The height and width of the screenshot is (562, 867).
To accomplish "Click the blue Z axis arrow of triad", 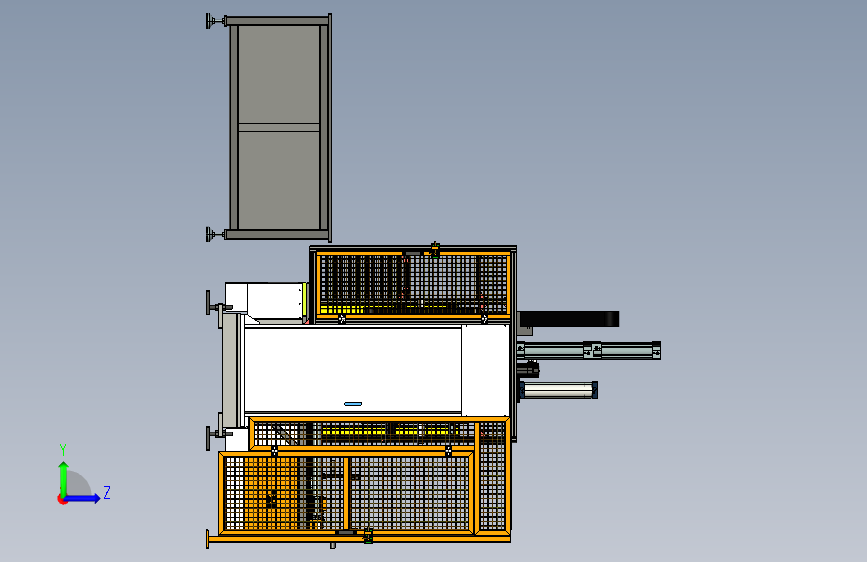I will tap(83, 498).
